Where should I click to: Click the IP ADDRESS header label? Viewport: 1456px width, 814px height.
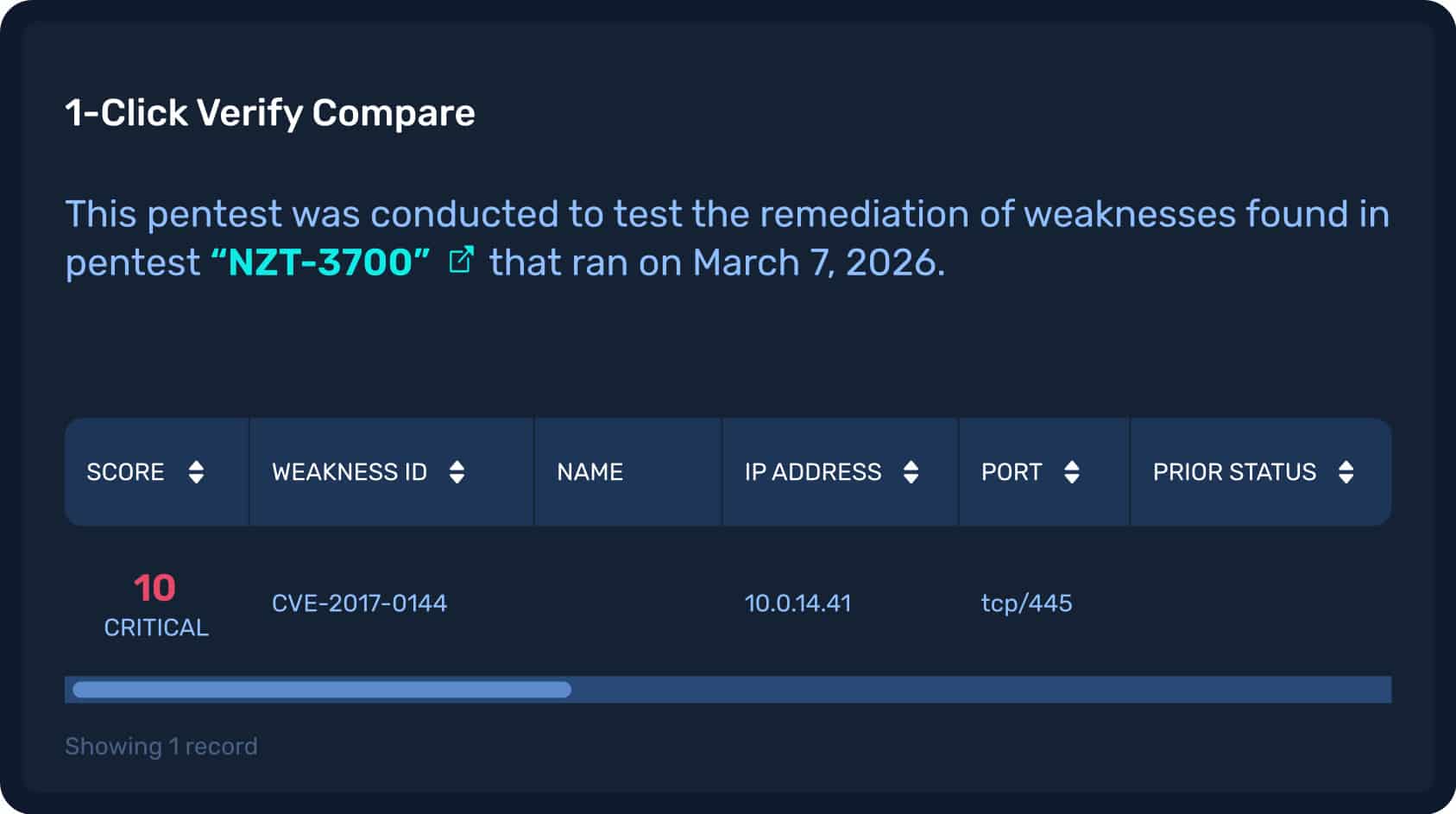click(813, 472)
